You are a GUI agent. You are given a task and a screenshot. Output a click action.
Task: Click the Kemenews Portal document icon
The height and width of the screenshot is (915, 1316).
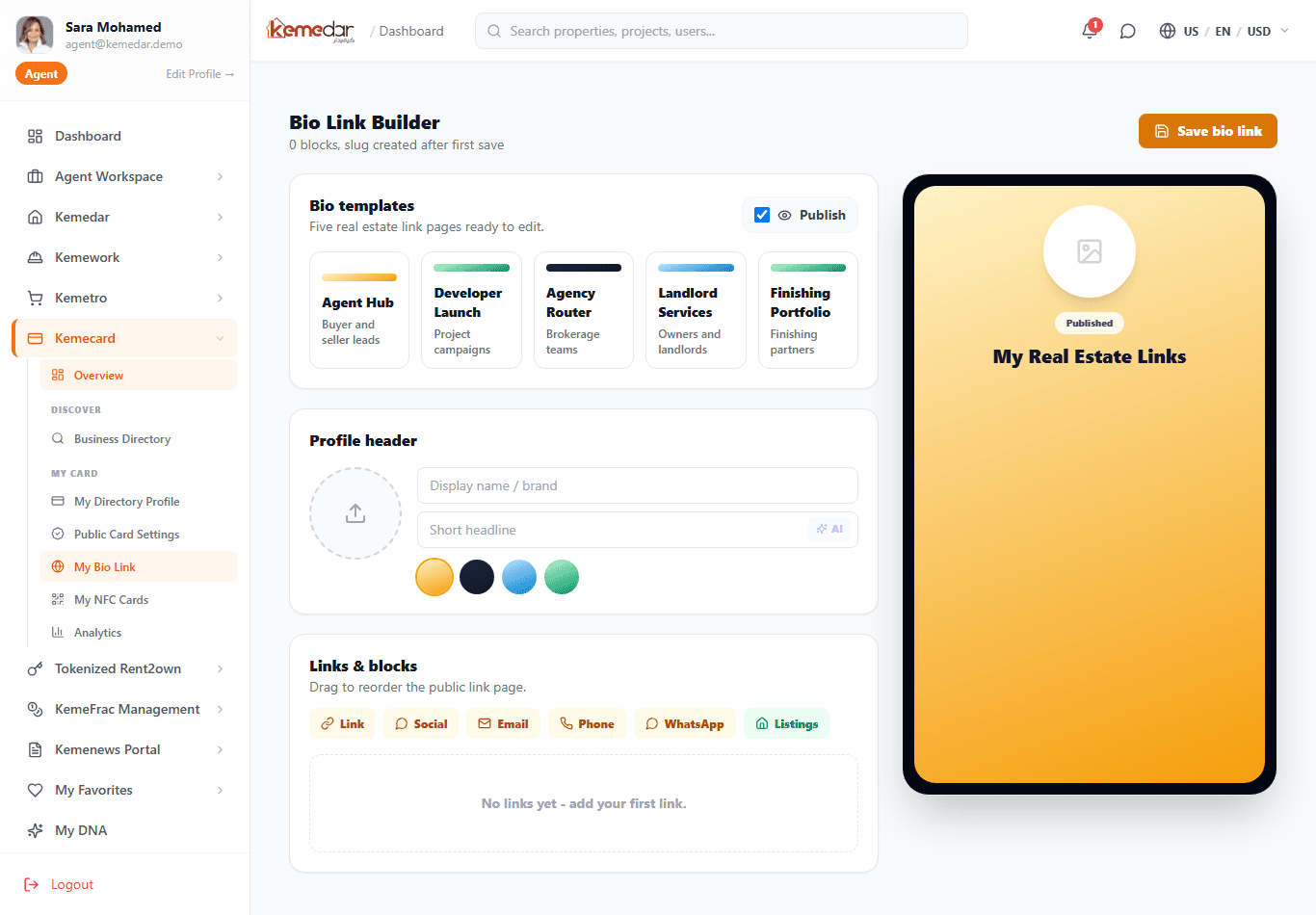tap(36, 749)
